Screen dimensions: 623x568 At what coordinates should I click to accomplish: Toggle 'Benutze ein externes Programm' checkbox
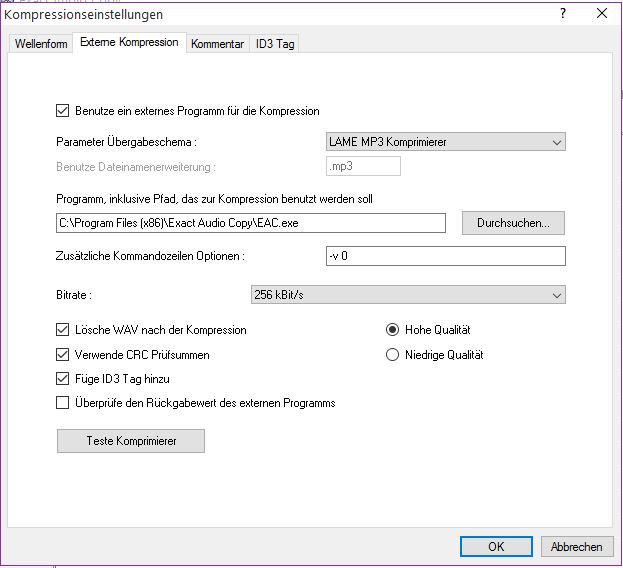pyautogui.click(x=65, y=111)
